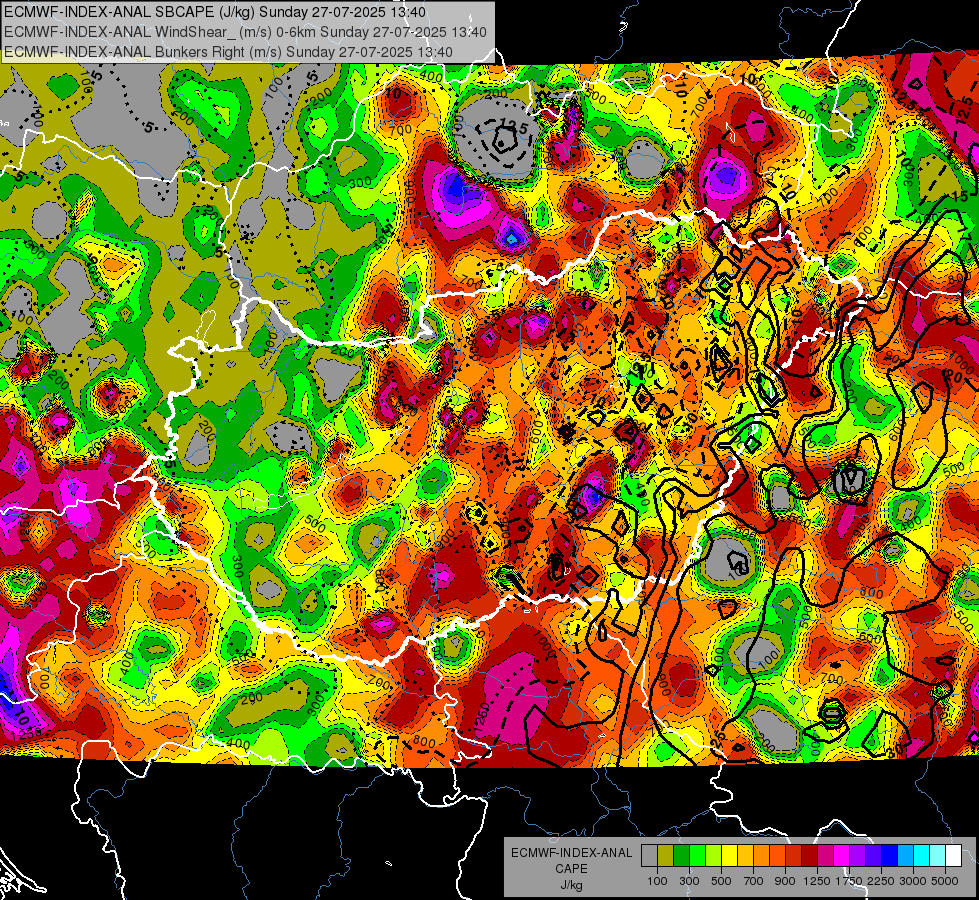Click the 1750 value on the legend scale

coord(849,881)
